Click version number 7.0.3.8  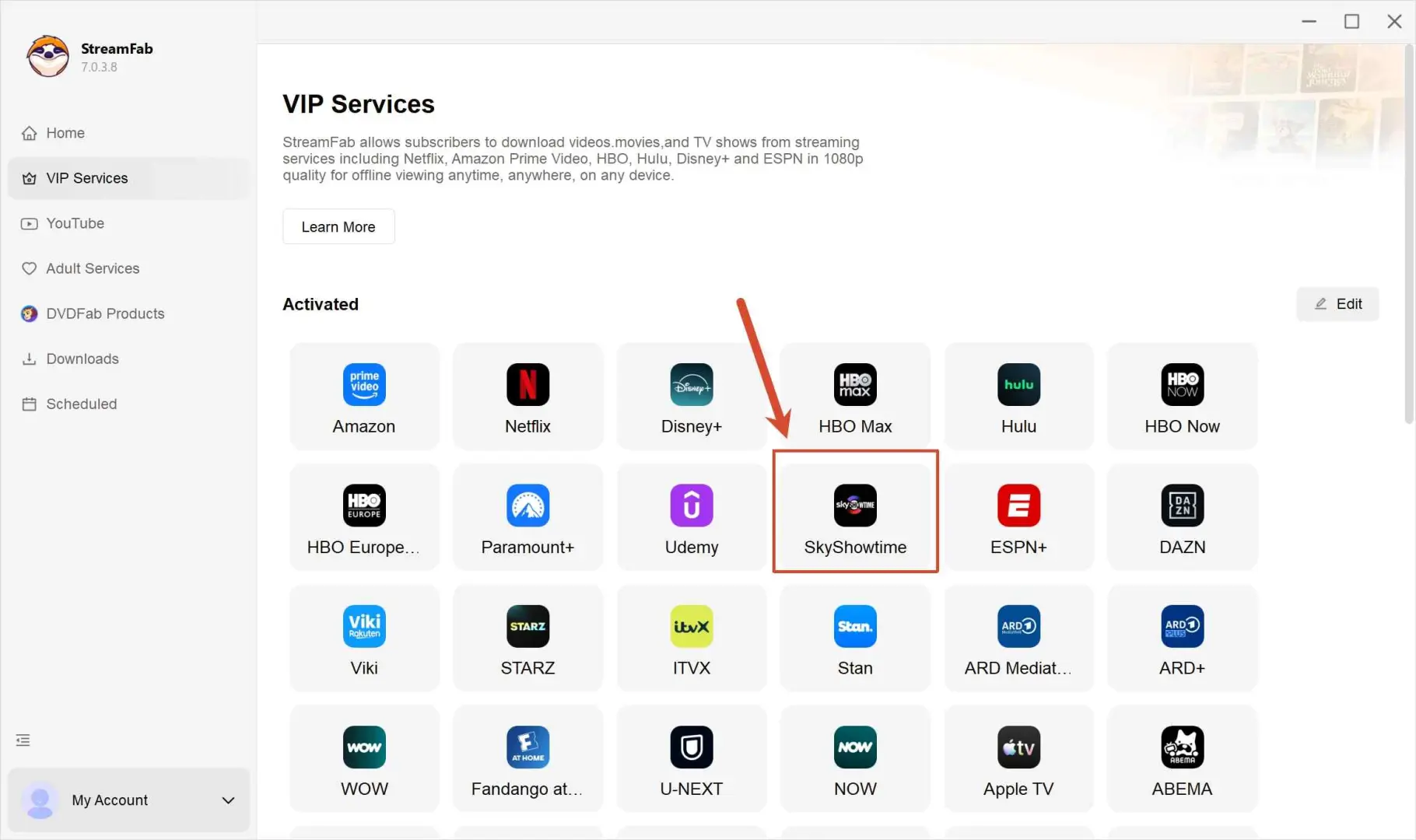[x=99, y=67]
